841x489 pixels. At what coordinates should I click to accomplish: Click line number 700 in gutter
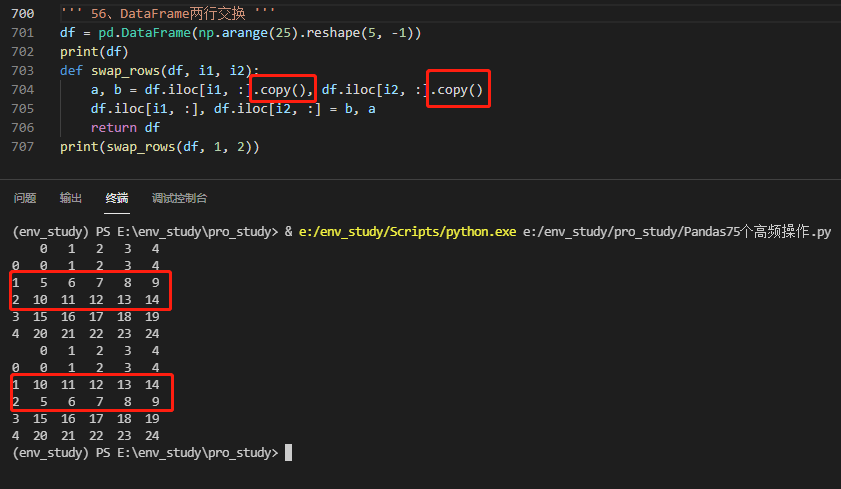tap(23, 13)
